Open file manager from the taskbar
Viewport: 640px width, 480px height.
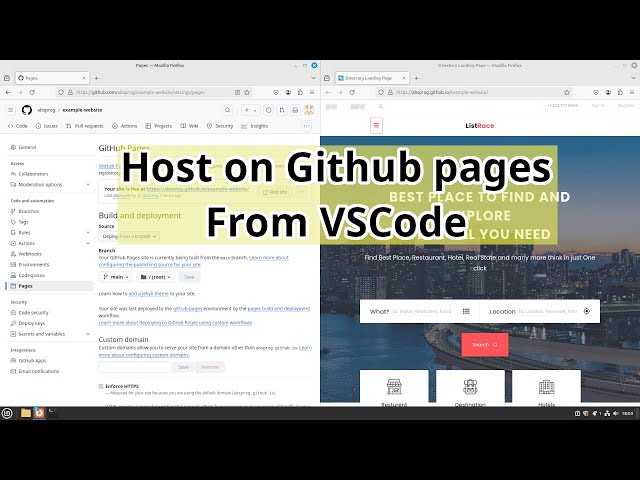point(26,413)
